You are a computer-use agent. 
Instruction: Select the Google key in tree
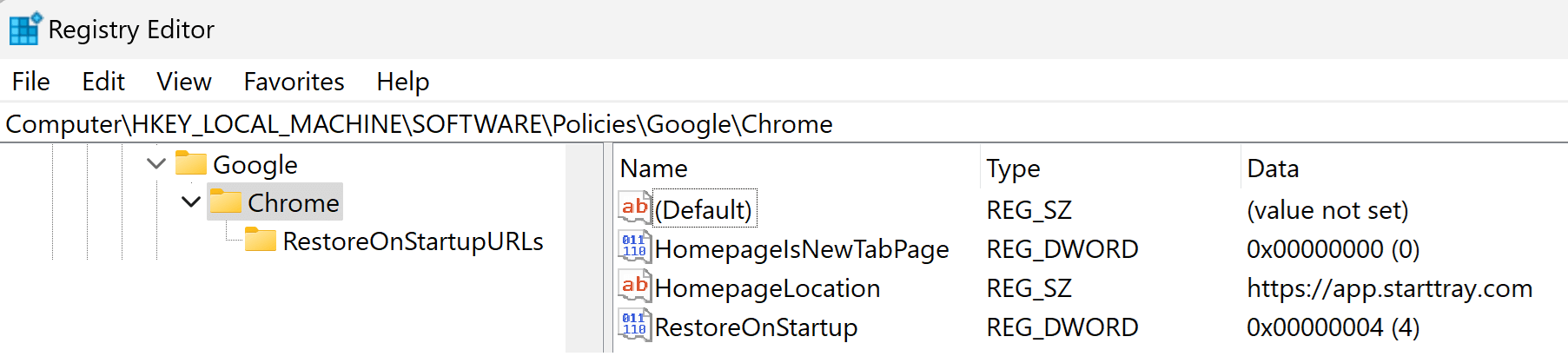click(255, 165)
